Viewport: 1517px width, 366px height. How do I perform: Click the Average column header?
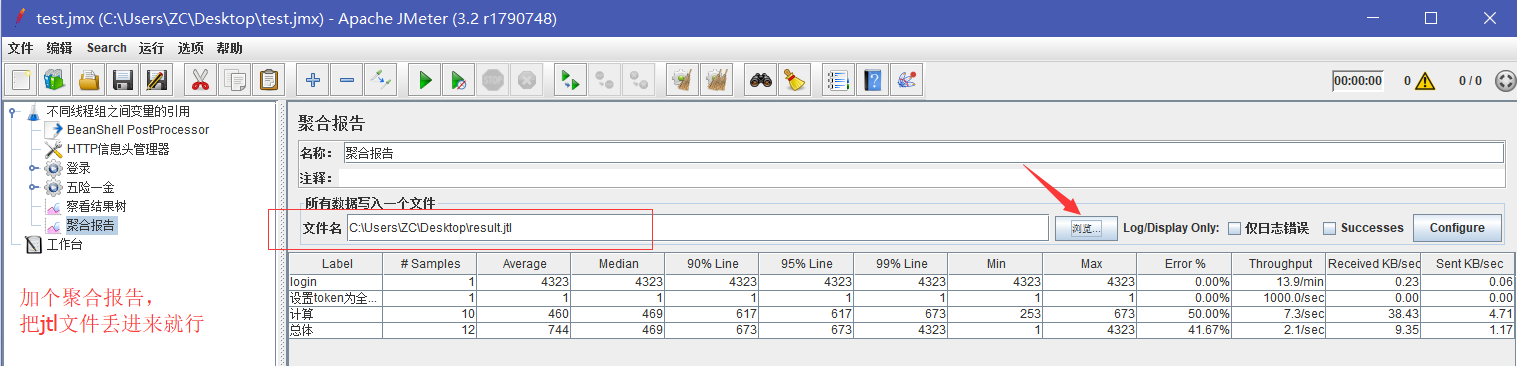tap(524, 263)
